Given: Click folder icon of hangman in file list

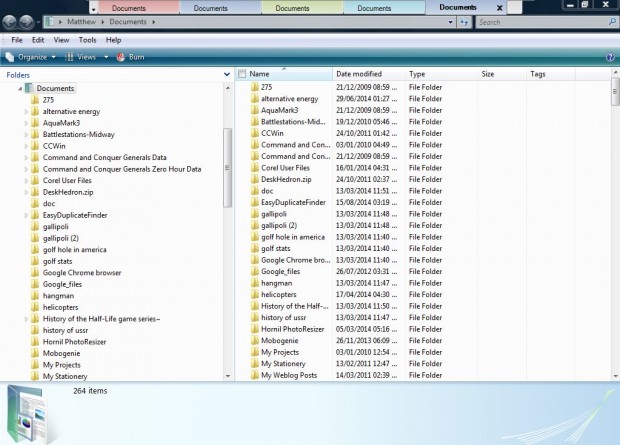Looking at the screenshot, I should pos(255,283).
